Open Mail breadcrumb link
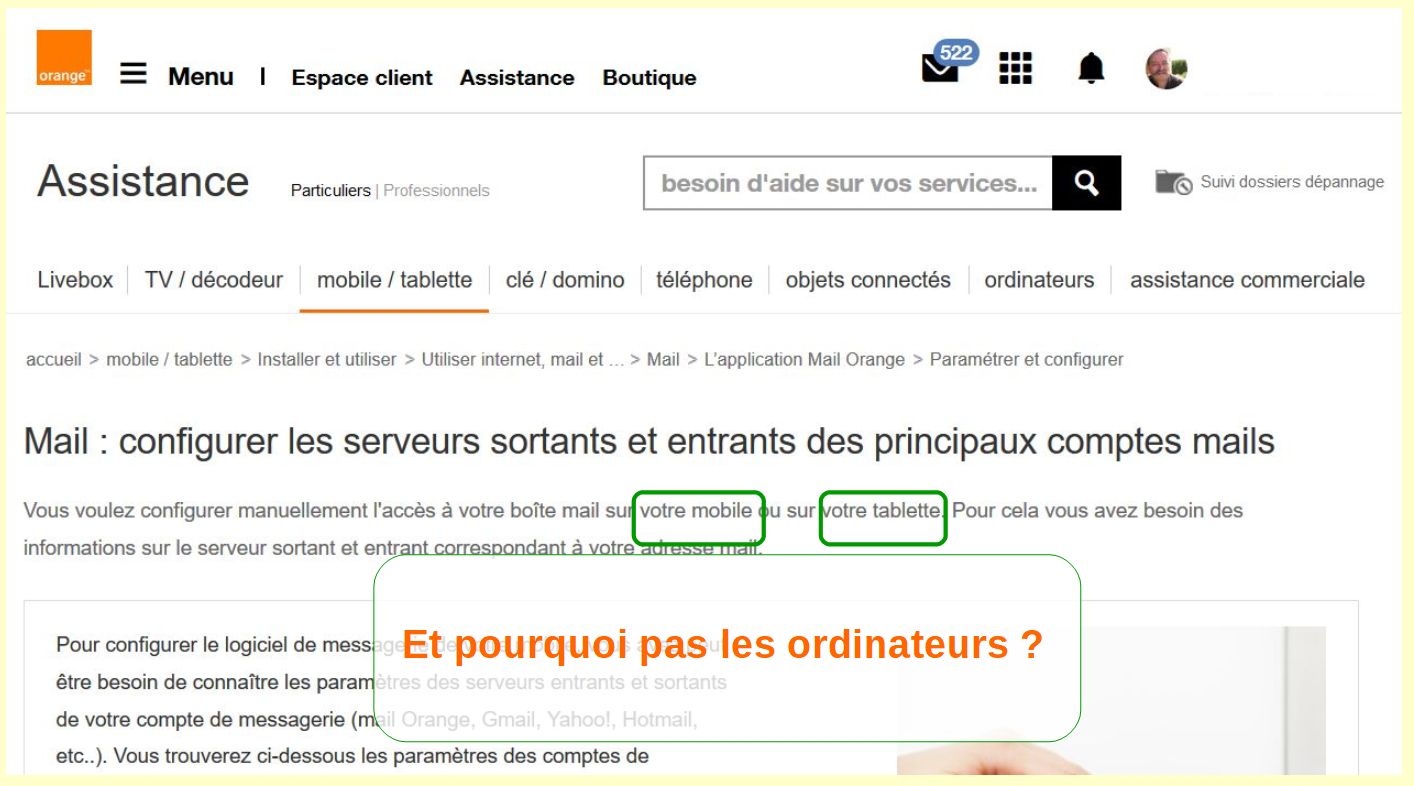The width and height of the screenshot is (1414, 786). tap(663, 359)
